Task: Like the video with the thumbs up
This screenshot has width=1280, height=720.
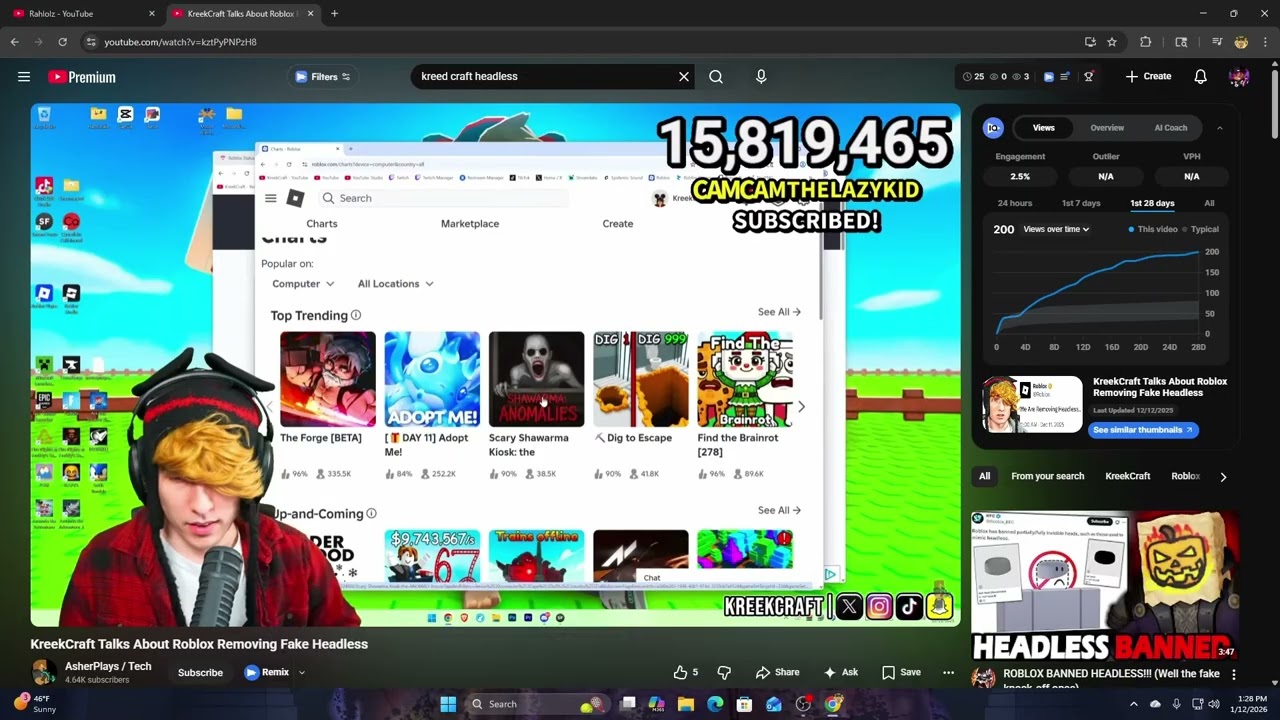Action: tap(686, 672)
